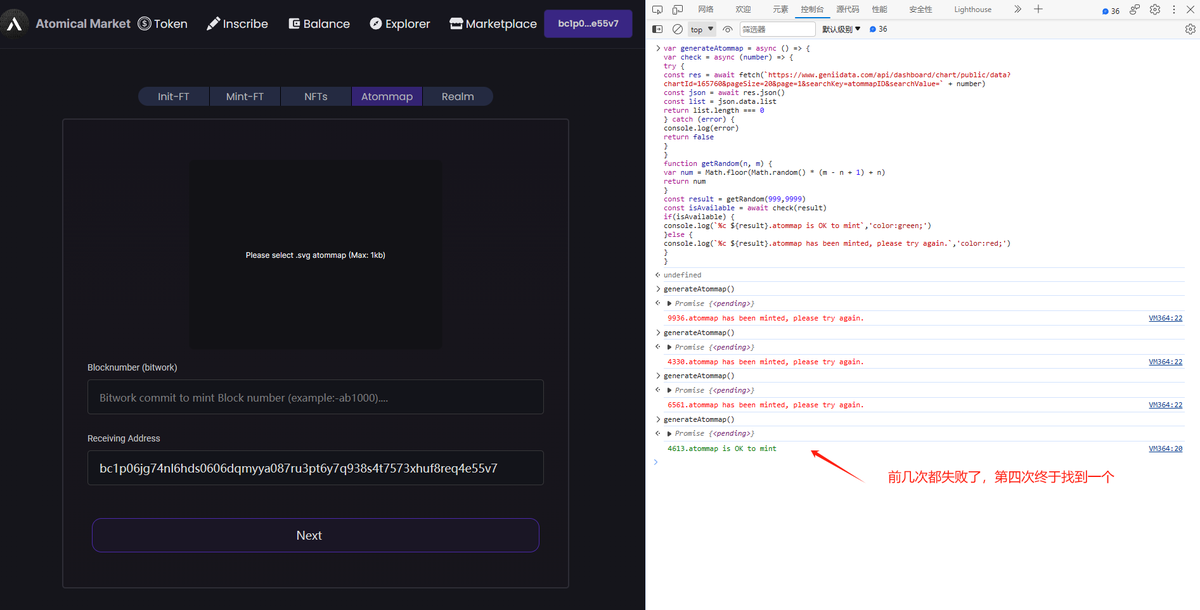Focus the 筛选器 console filter field

777,29
